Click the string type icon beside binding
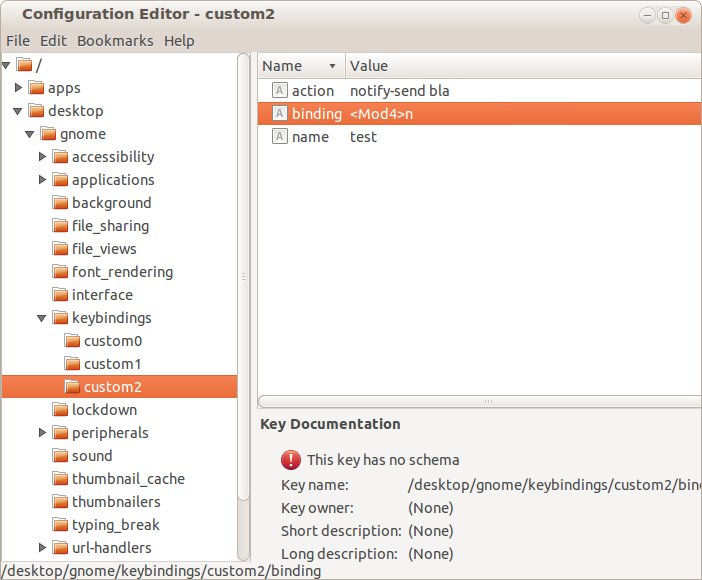The height and width of the screenshot is (580, 702). point(280,113)
